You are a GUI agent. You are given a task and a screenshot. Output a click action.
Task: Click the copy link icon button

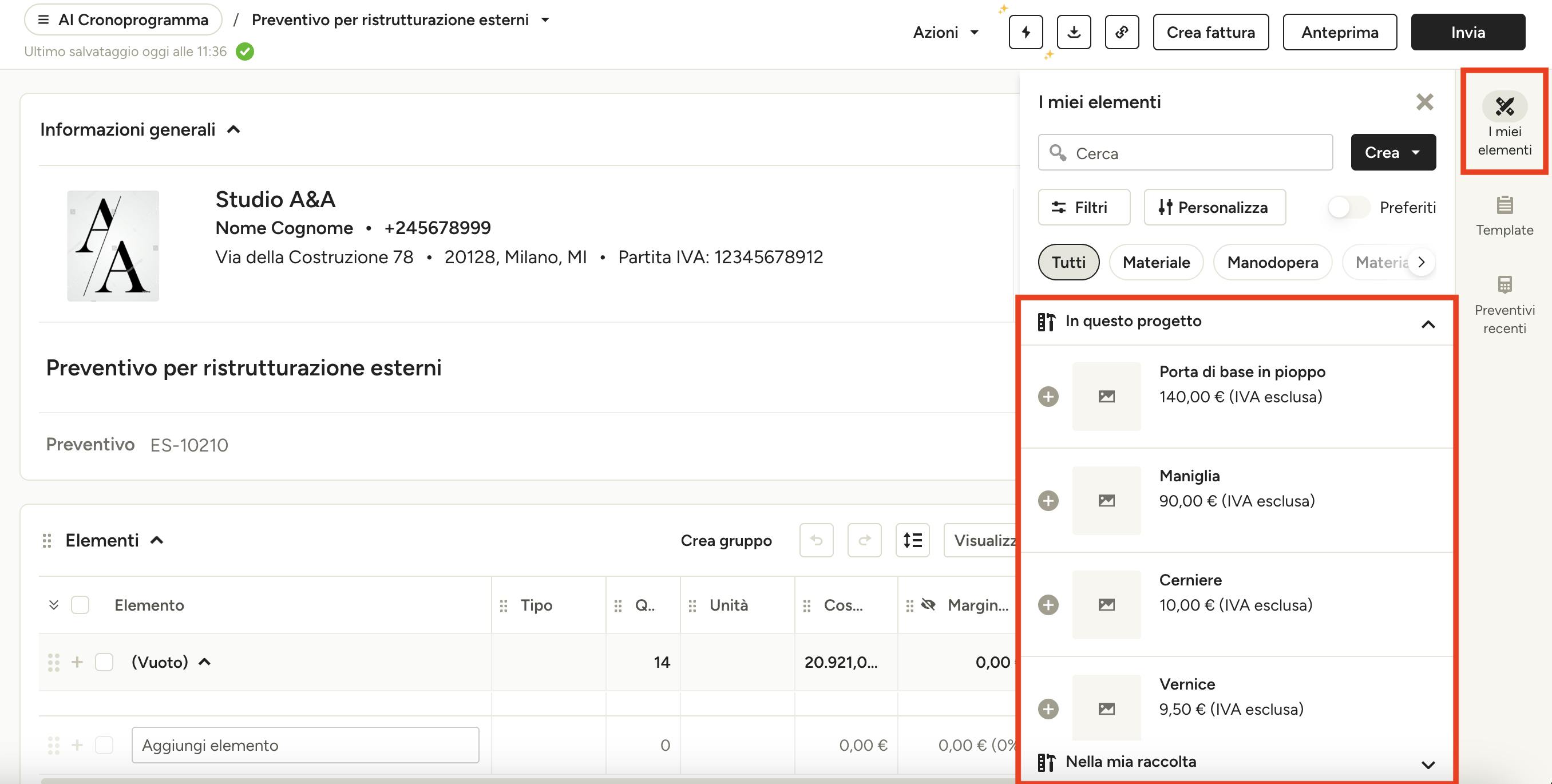coord(1122,32)
